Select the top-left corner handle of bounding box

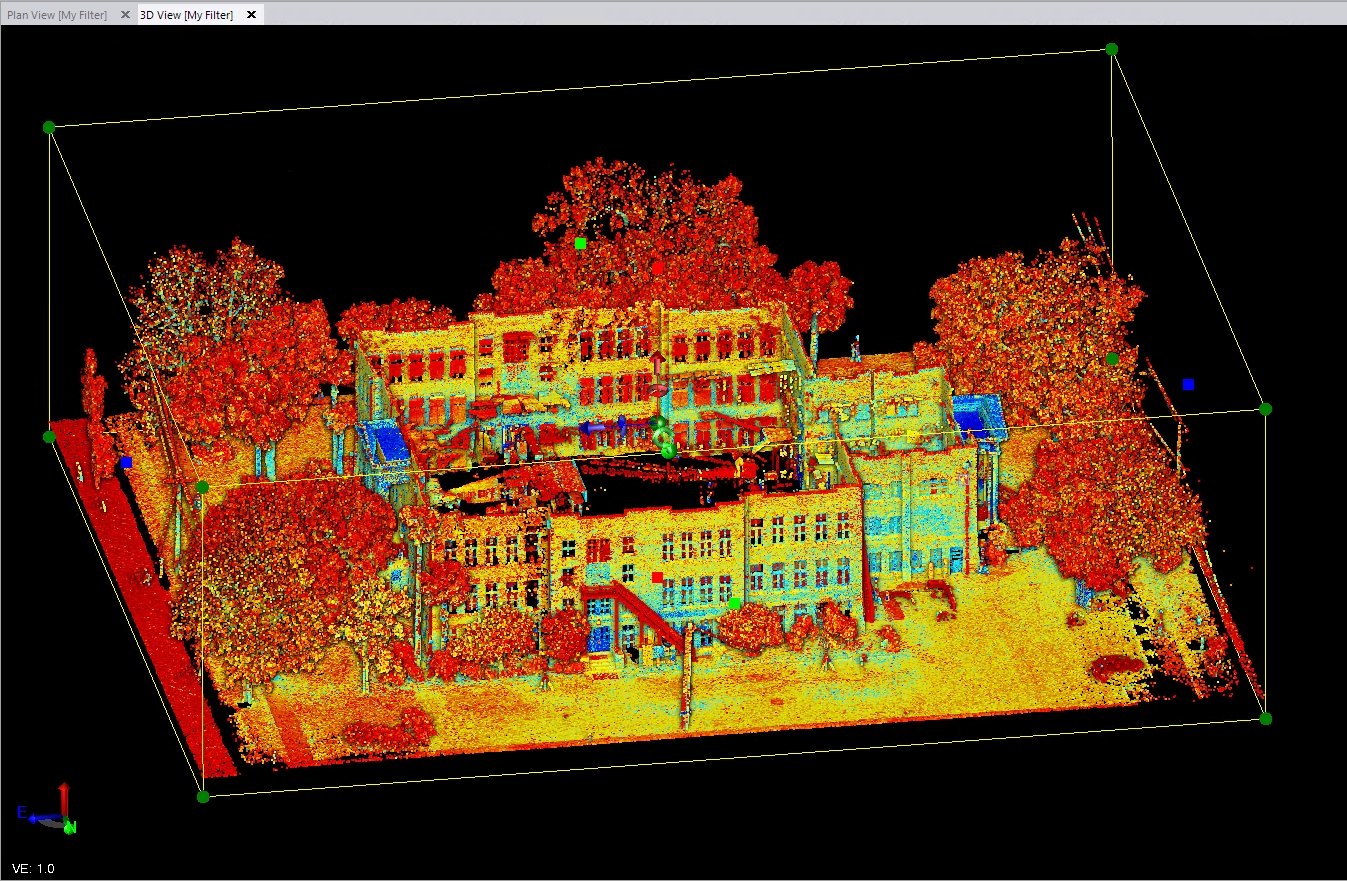[x=49, y=127]
